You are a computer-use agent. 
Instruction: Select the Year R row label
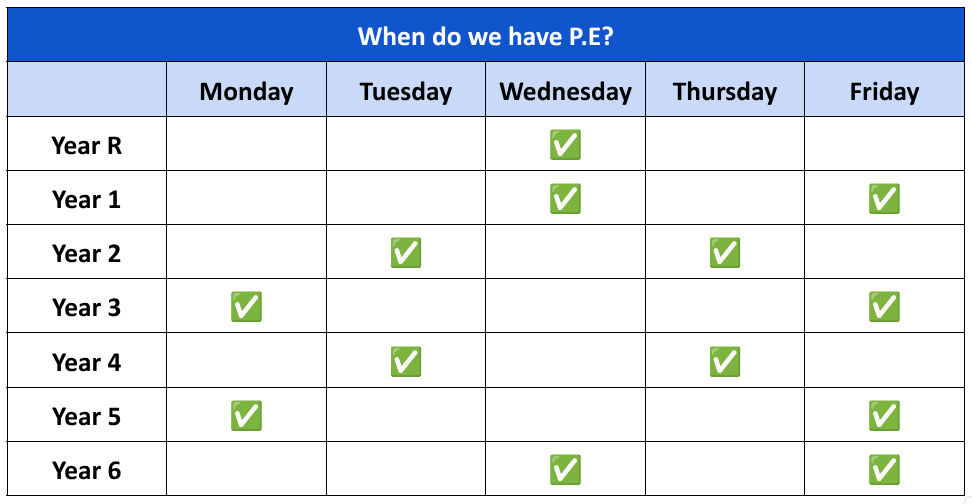87,145
